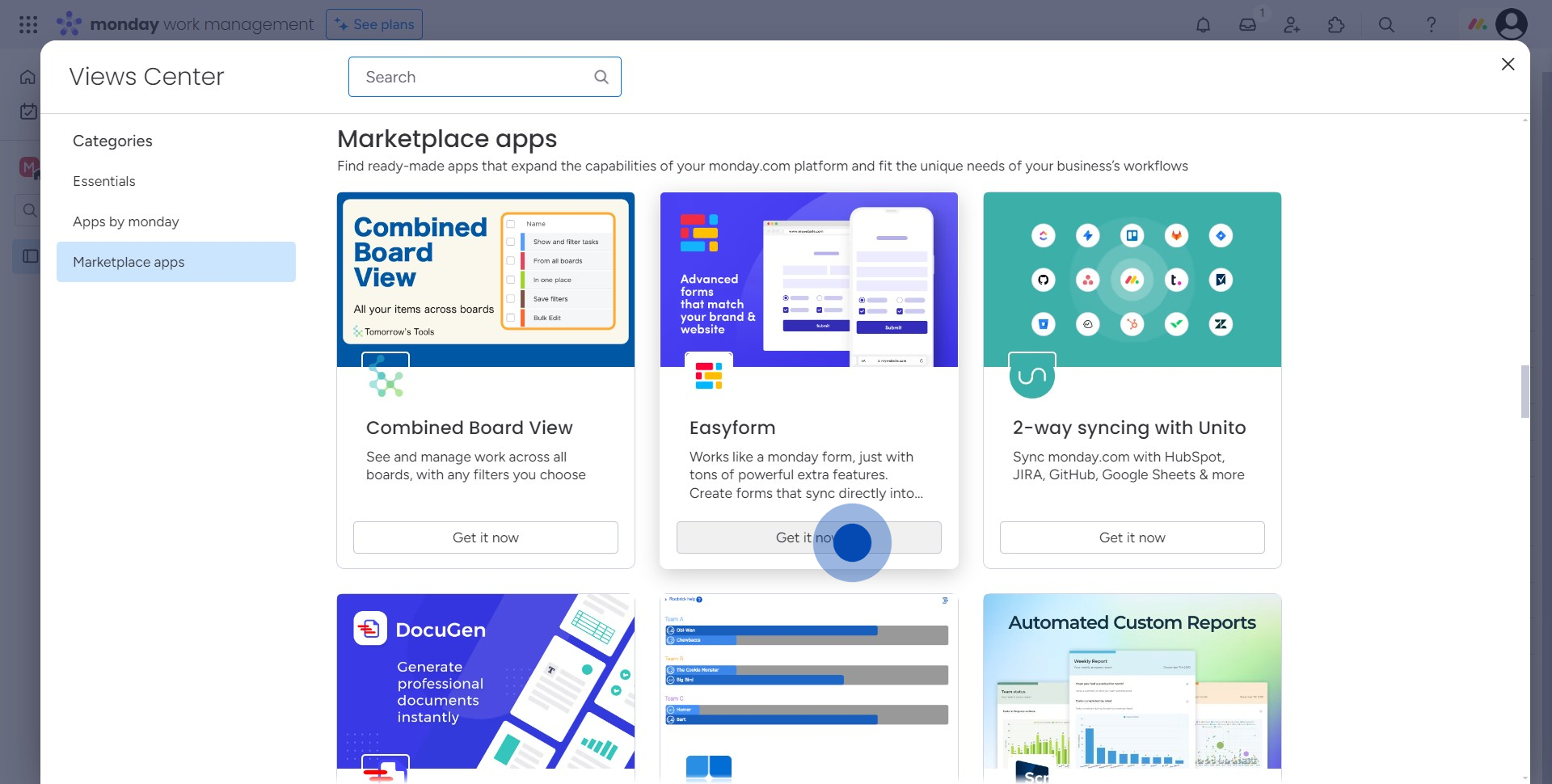Viewport: 1552px width, 784px height.
Task: Click the invite members icon
Action: point(1292,25)
